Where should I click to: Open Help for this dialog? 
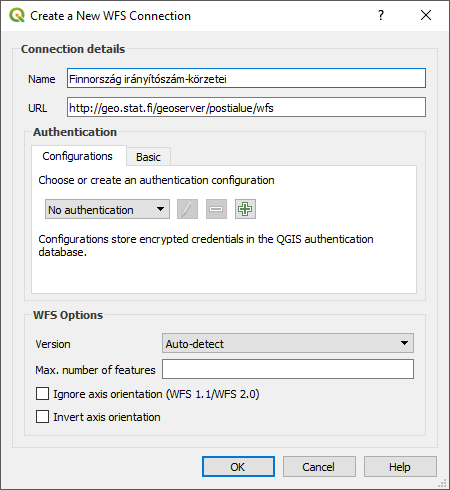coord(400,467)
